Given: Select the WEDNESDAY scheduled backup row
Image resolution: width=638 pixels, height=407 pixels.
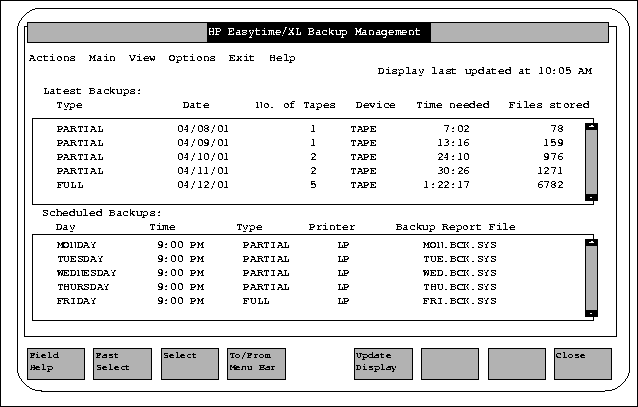Looking at the screenshot, I should click(277, 273).
